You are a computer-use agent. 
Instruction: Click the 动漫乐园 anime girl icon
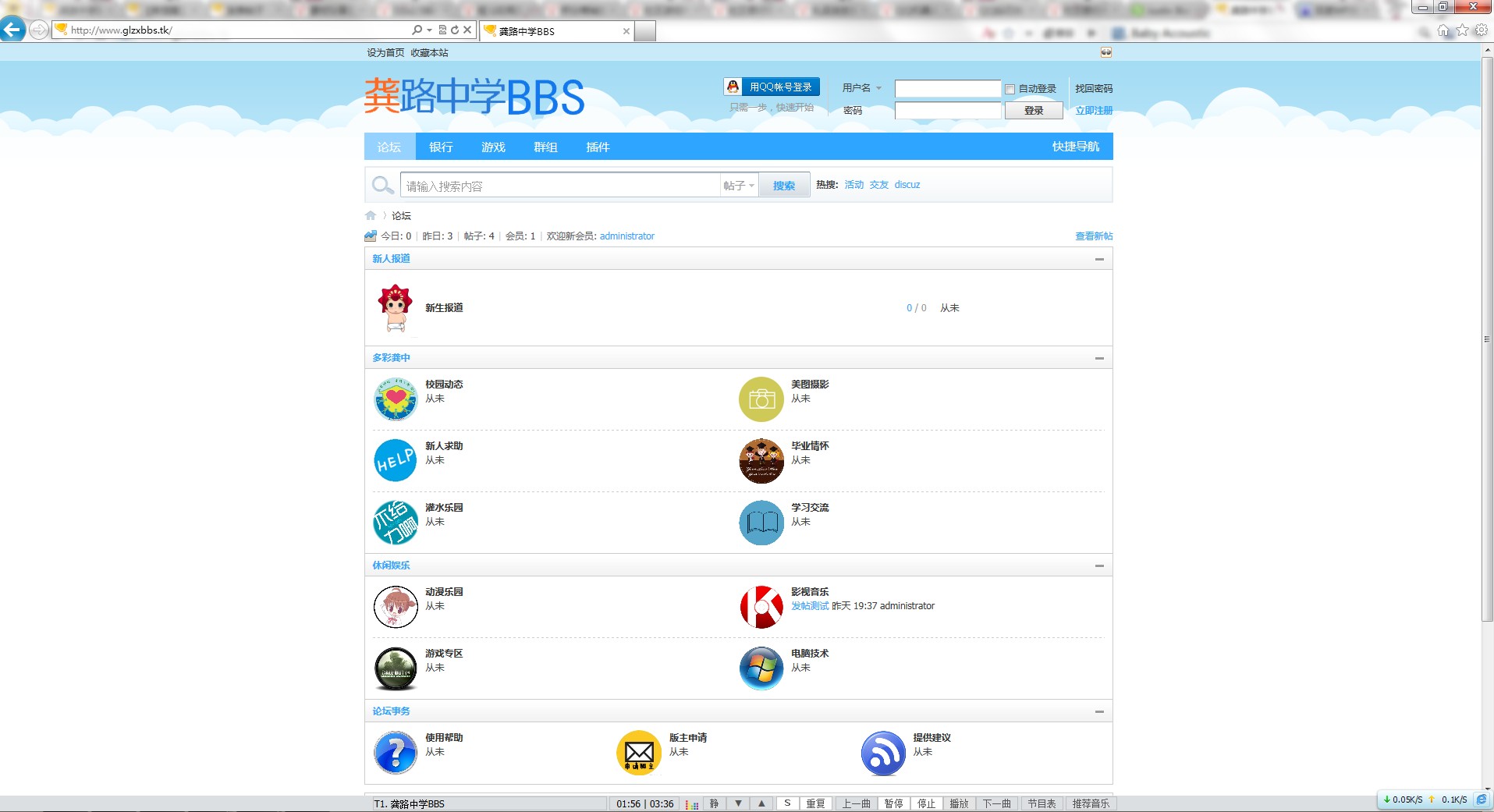396,607
